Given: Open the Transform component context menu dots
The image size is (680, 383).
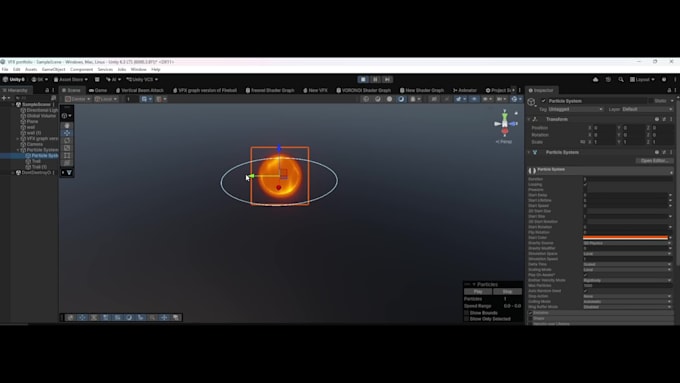Looking at the screenshot, I should [x=671, y=119].
